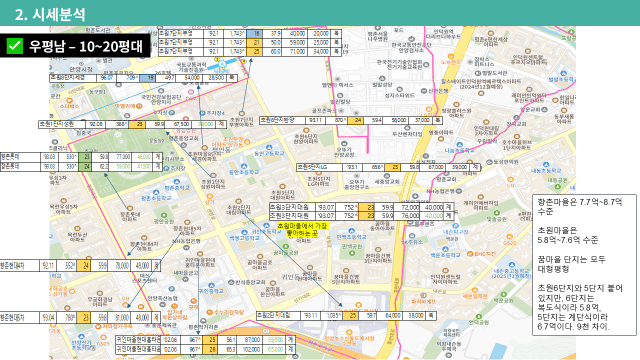Click the 백운초등학교 school marker icon

pyautogui.click(x=445, y=249)
